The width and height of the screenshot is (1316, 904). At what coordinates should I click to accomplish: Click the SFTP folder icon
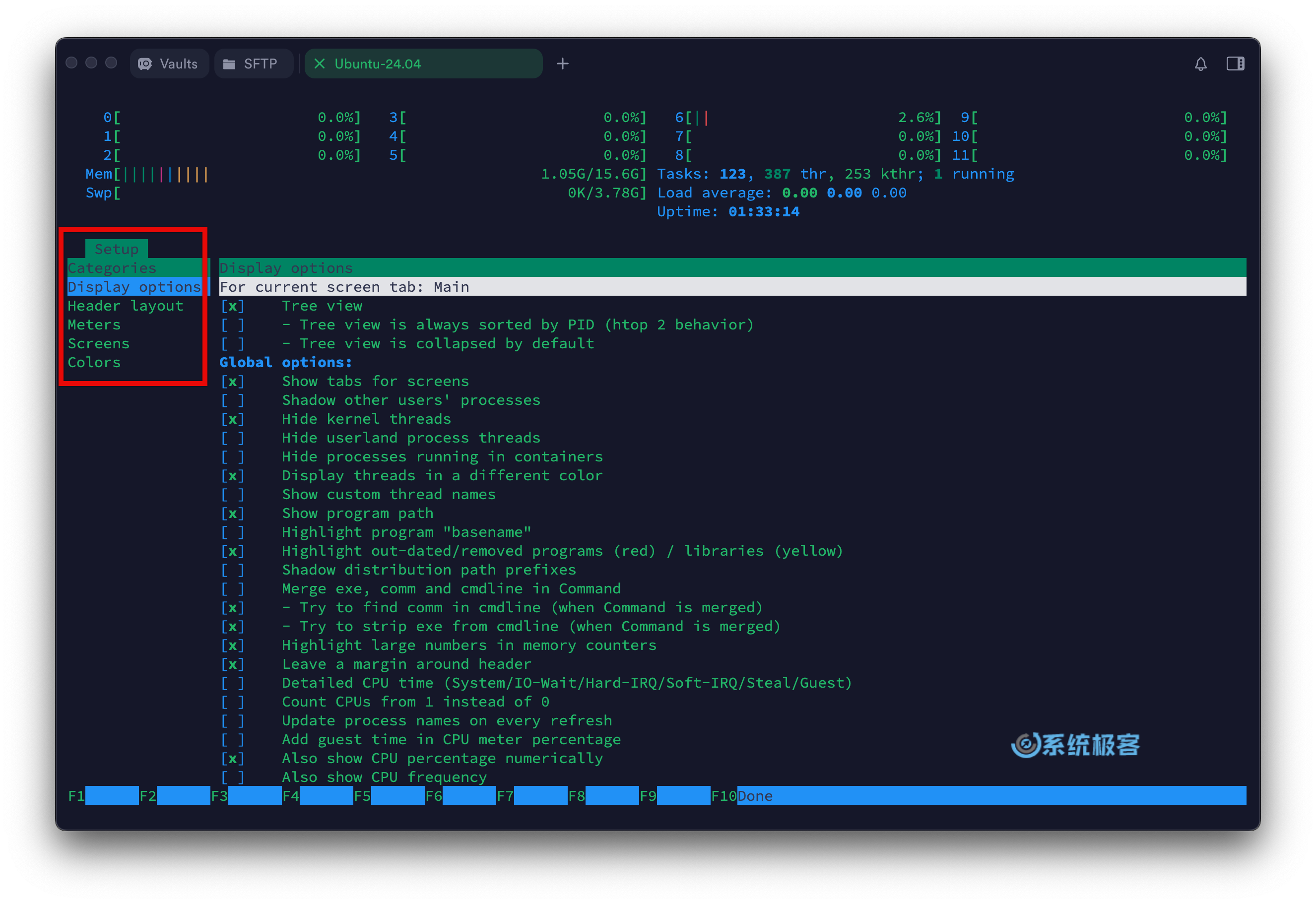[x=229, y=64]
